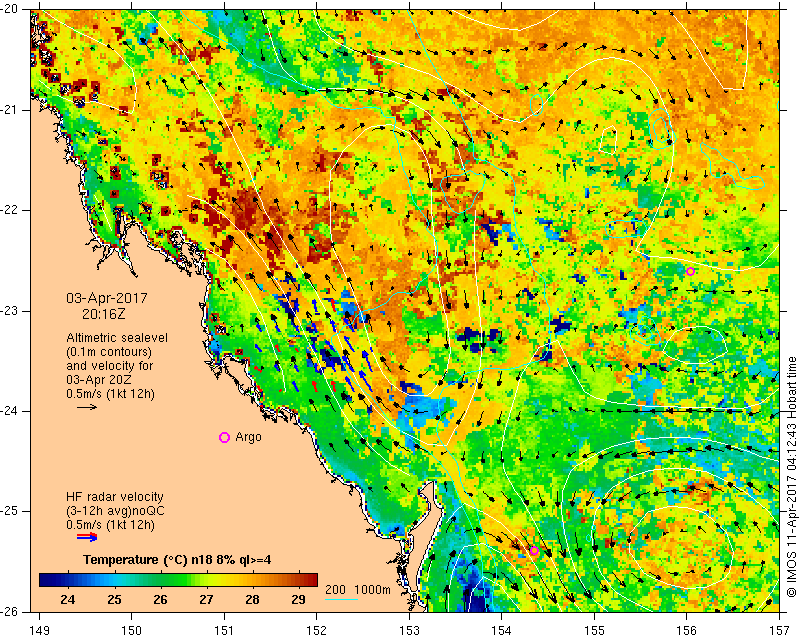The image size is (800, 640).
Task: Click the '153' longitude axis label
Action: [x=410, y=631]
